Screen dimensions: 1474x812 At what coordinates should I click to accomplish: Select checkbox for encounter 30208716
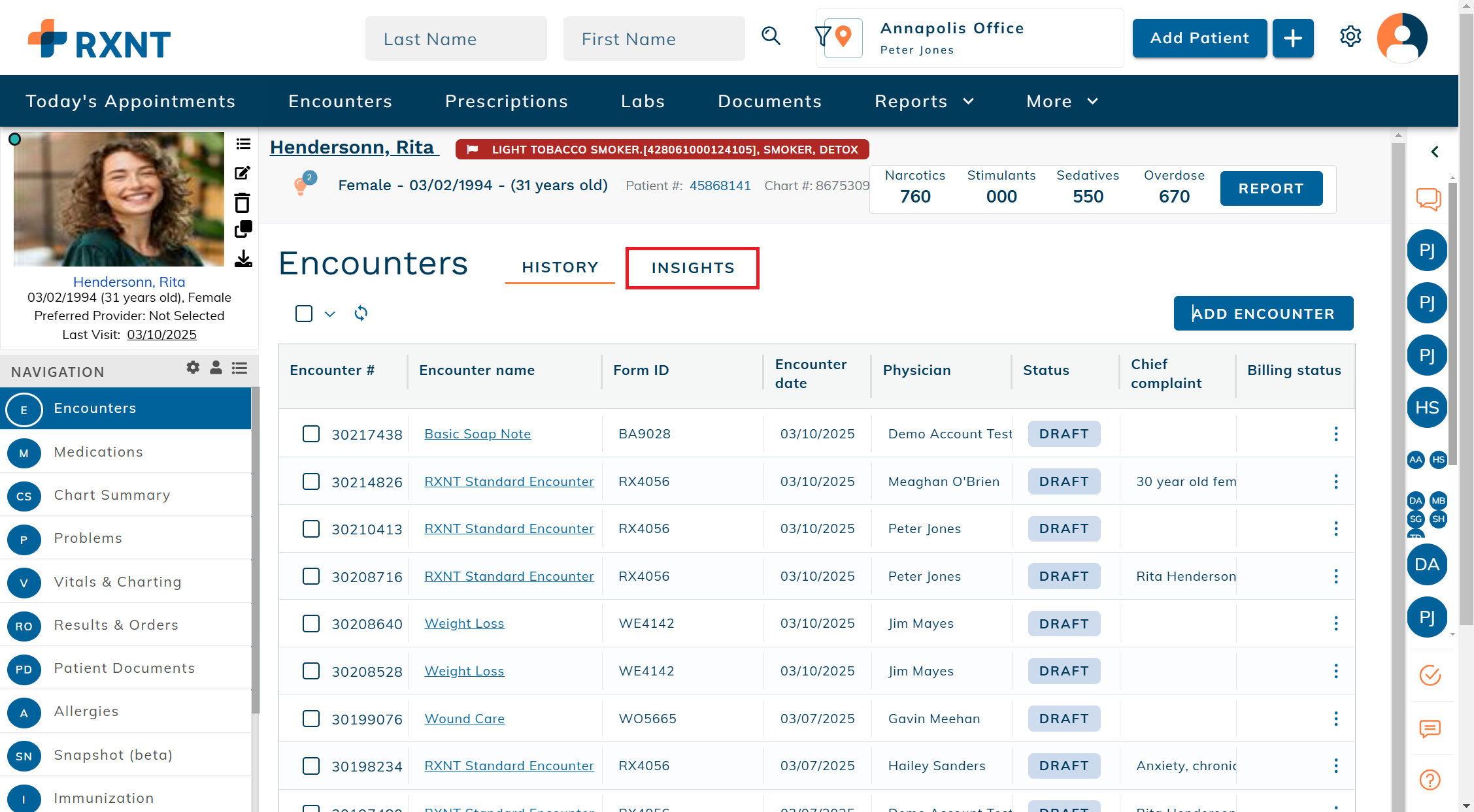pos(311,576)
